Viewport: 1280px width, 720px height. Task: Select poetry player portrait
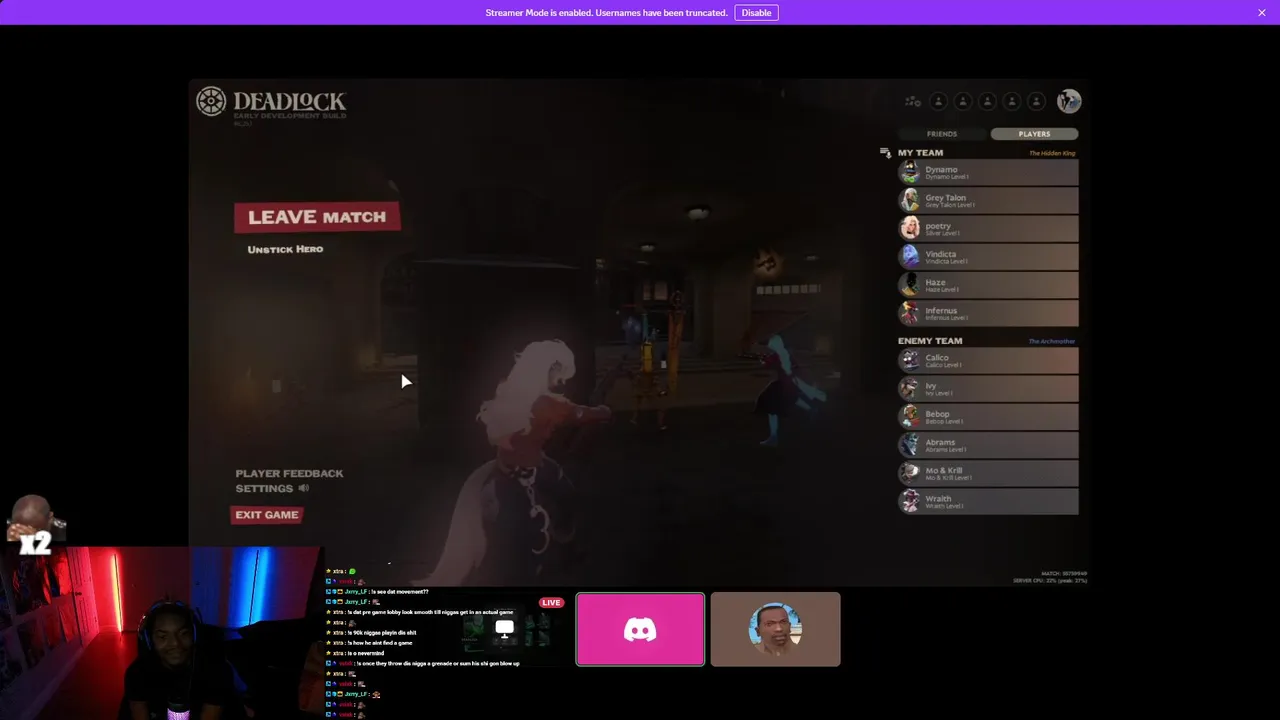tap(910, 228)
